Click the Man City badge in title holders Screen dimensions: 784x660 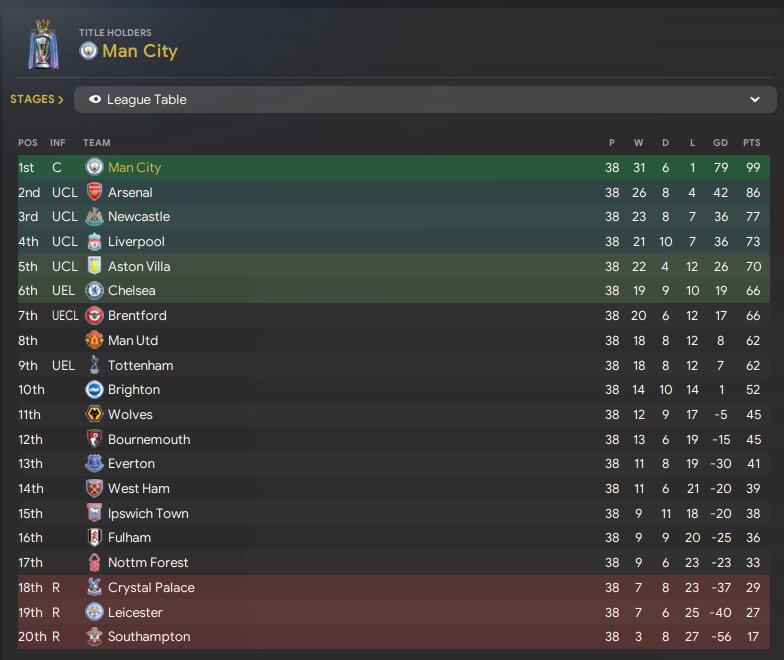coord(88,51)
